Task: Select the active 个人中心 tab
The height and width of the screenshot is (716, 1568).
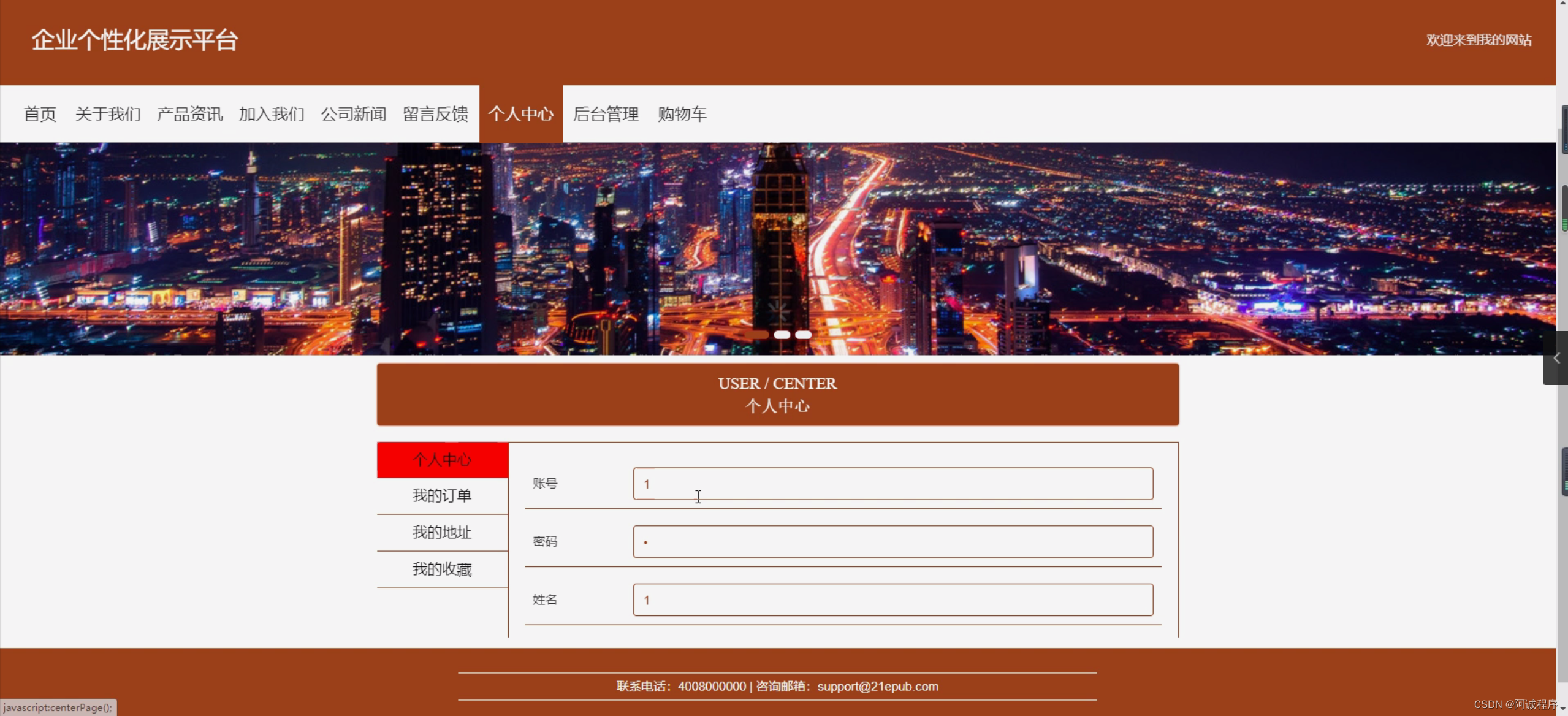Action: (x=521, y=114)
